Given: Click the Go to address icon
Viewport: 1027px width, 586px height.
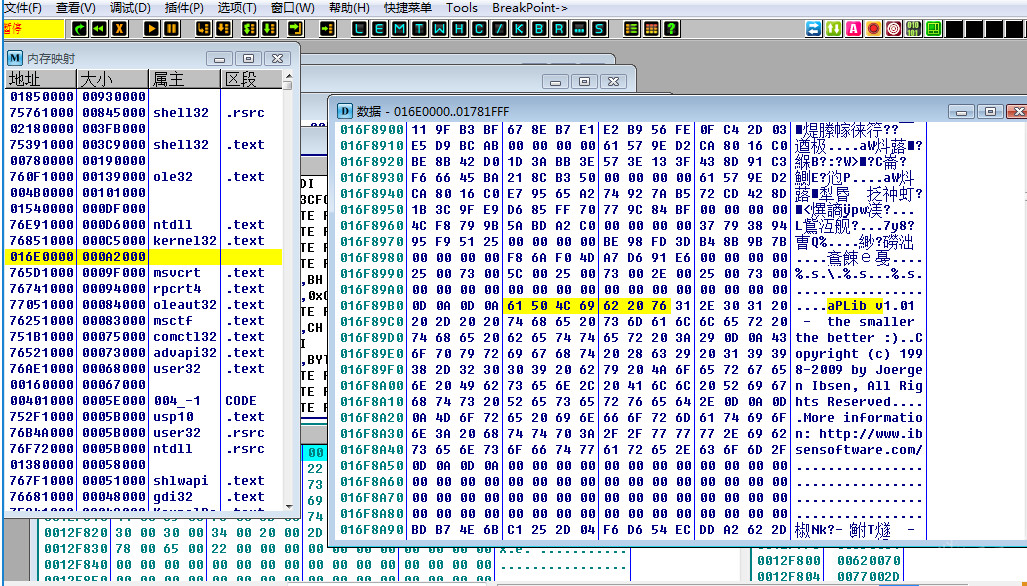Looking at the screenshot, I should (x=327, y=29).
